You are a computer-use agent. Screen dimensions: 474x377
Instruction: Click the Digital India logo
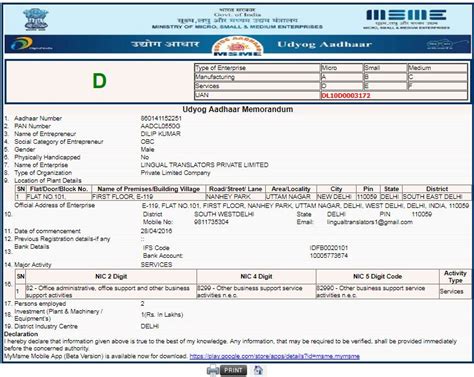coord(31,44)
